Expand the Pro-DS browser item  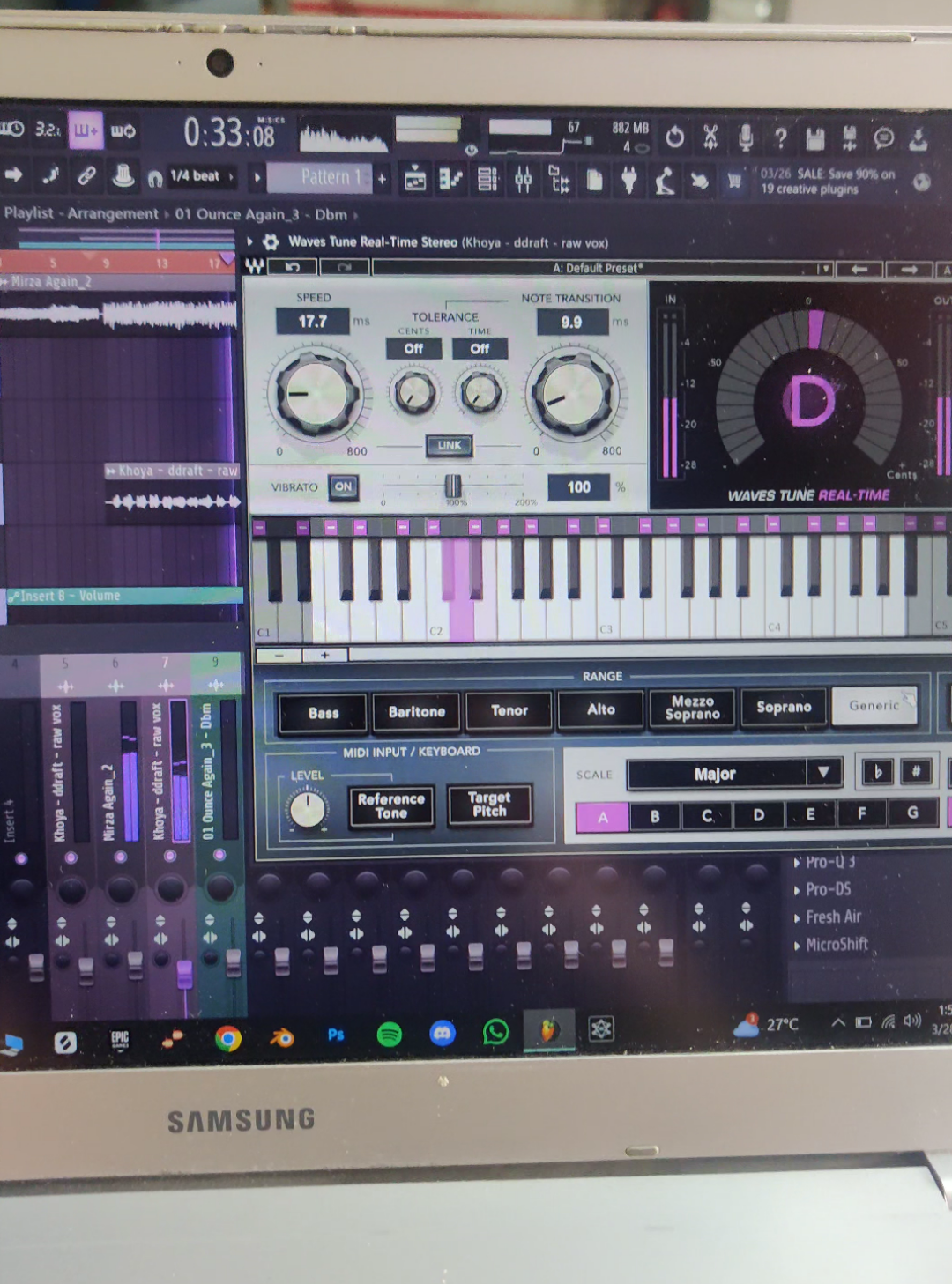tap(798, 890)
